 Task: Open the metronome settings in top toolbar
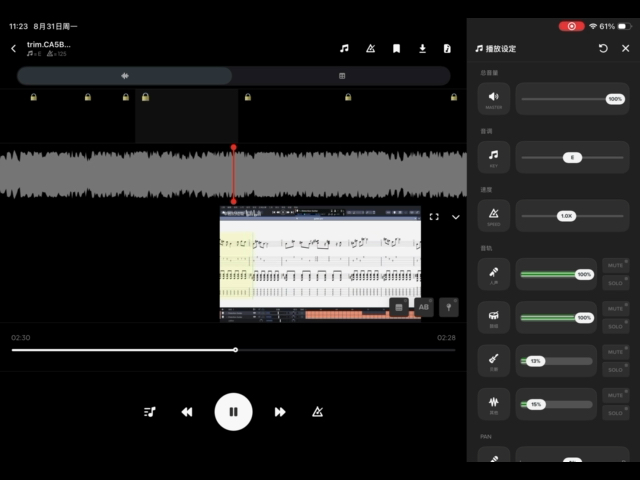click(x=371, y=49)
